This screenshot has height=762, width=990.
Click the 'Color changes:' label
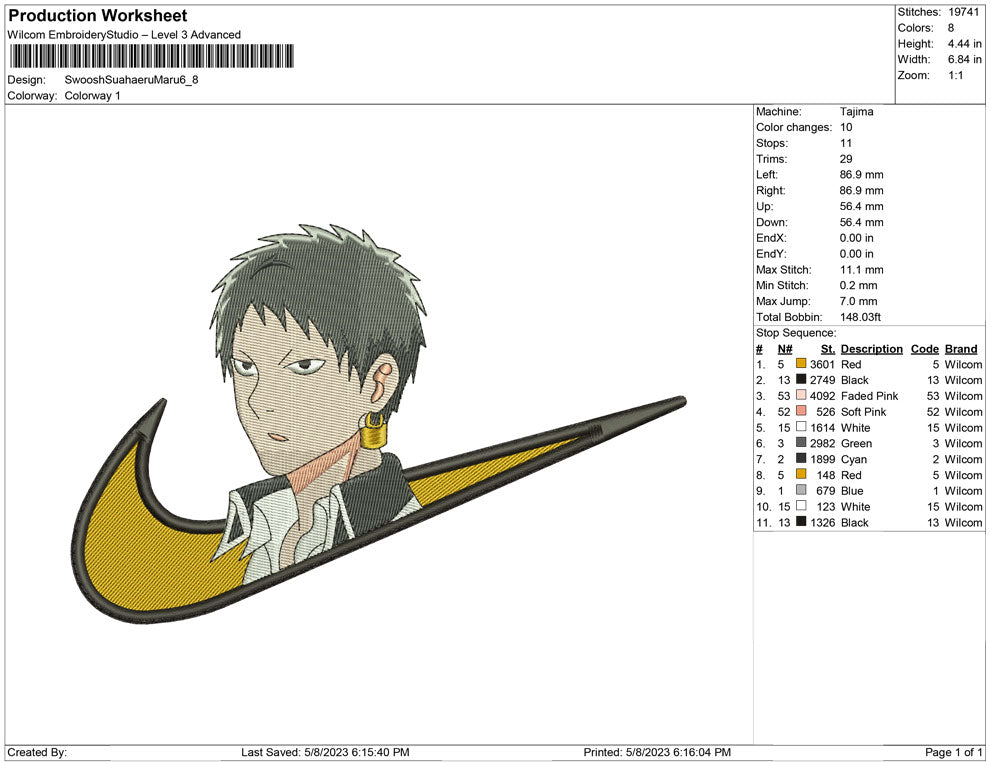pos(794,127)
